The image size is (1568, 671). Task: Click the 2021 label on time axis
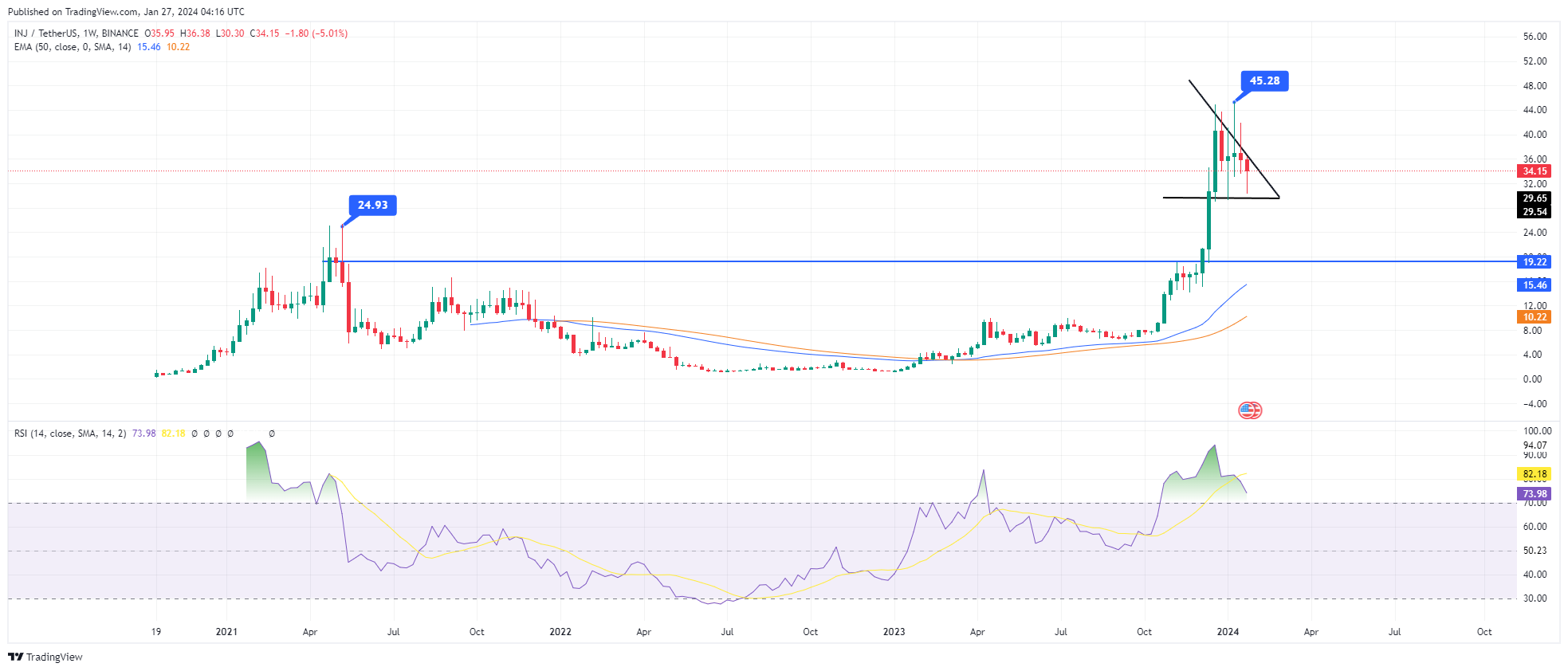coord(226,632)
